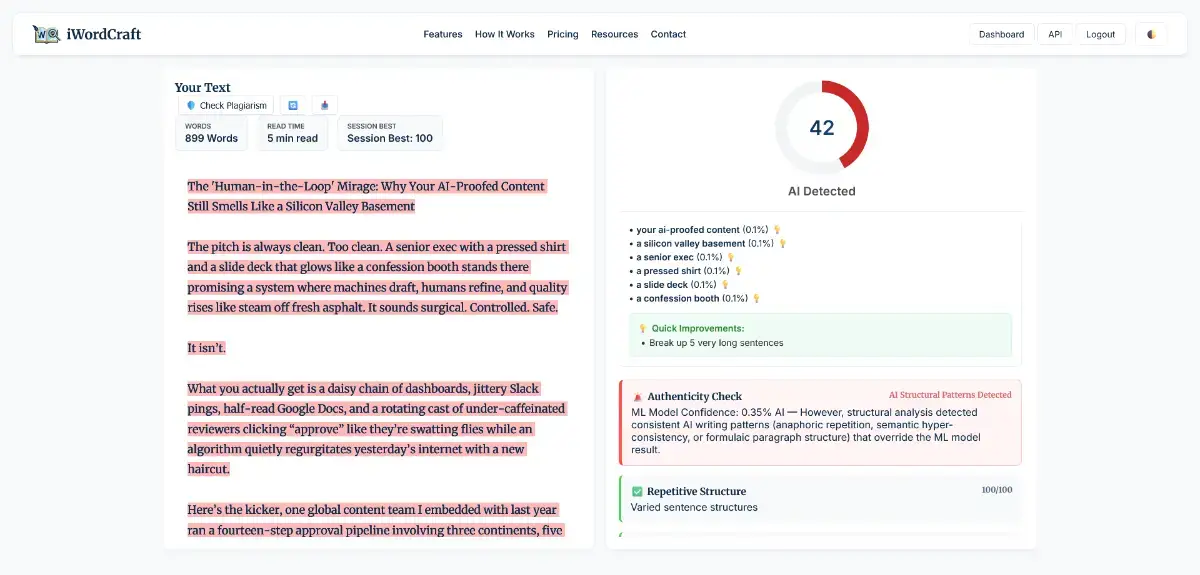This screenshot has width=1200, height=575.
Task: Click the 100/100 score for Repetitive Structure
Action: pyautogui.click(x=997, y=490)
